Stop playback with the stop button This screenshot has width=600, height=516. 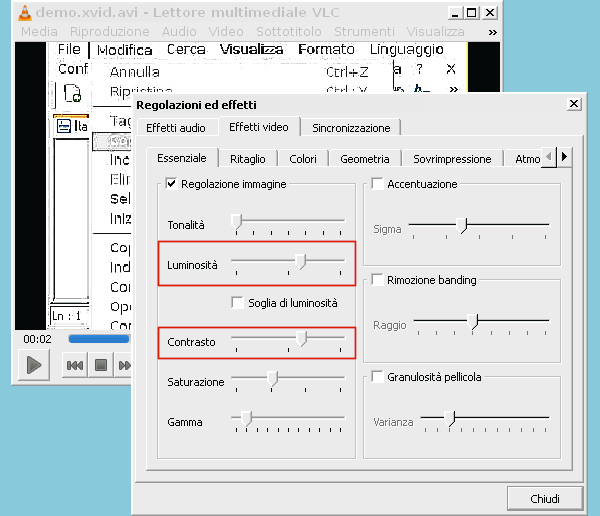[101, 366]
